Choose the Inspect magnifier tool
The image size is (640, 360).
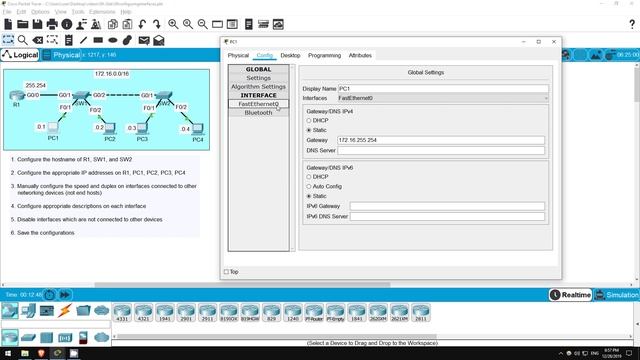23,40
